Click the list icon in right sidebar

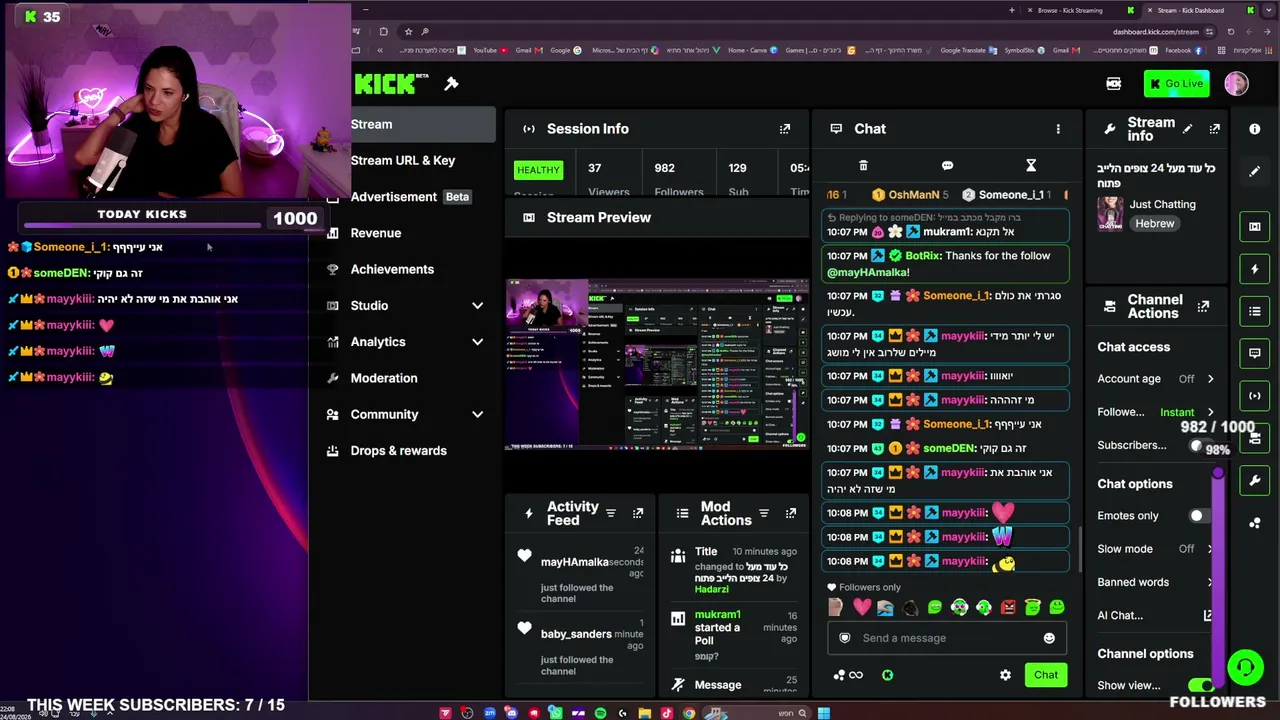[x=1254, y=311]
